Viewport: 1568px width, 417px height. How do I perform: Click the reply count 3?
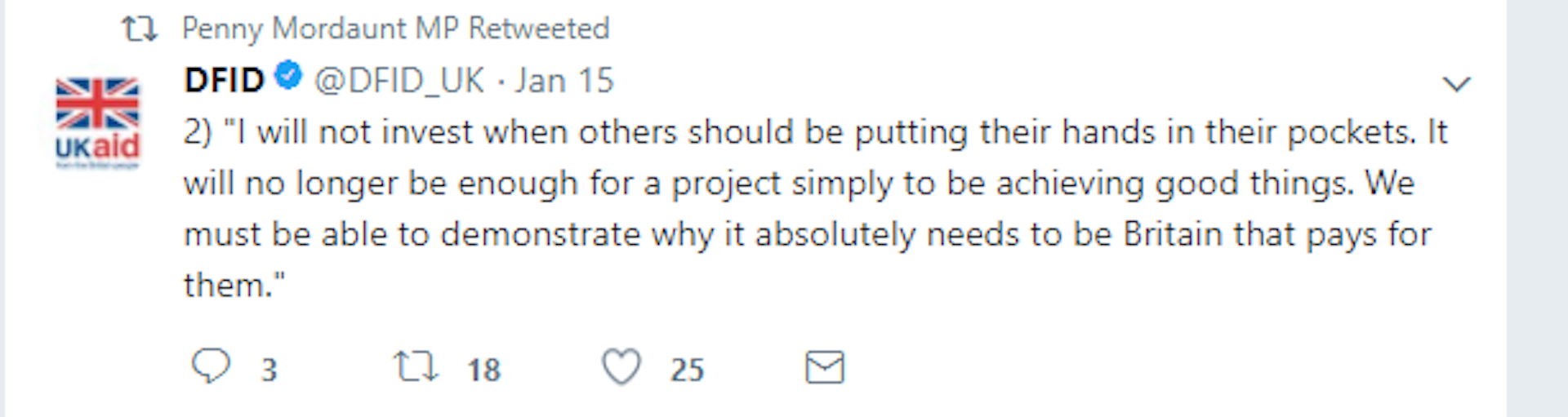click(x=269, y=370)
